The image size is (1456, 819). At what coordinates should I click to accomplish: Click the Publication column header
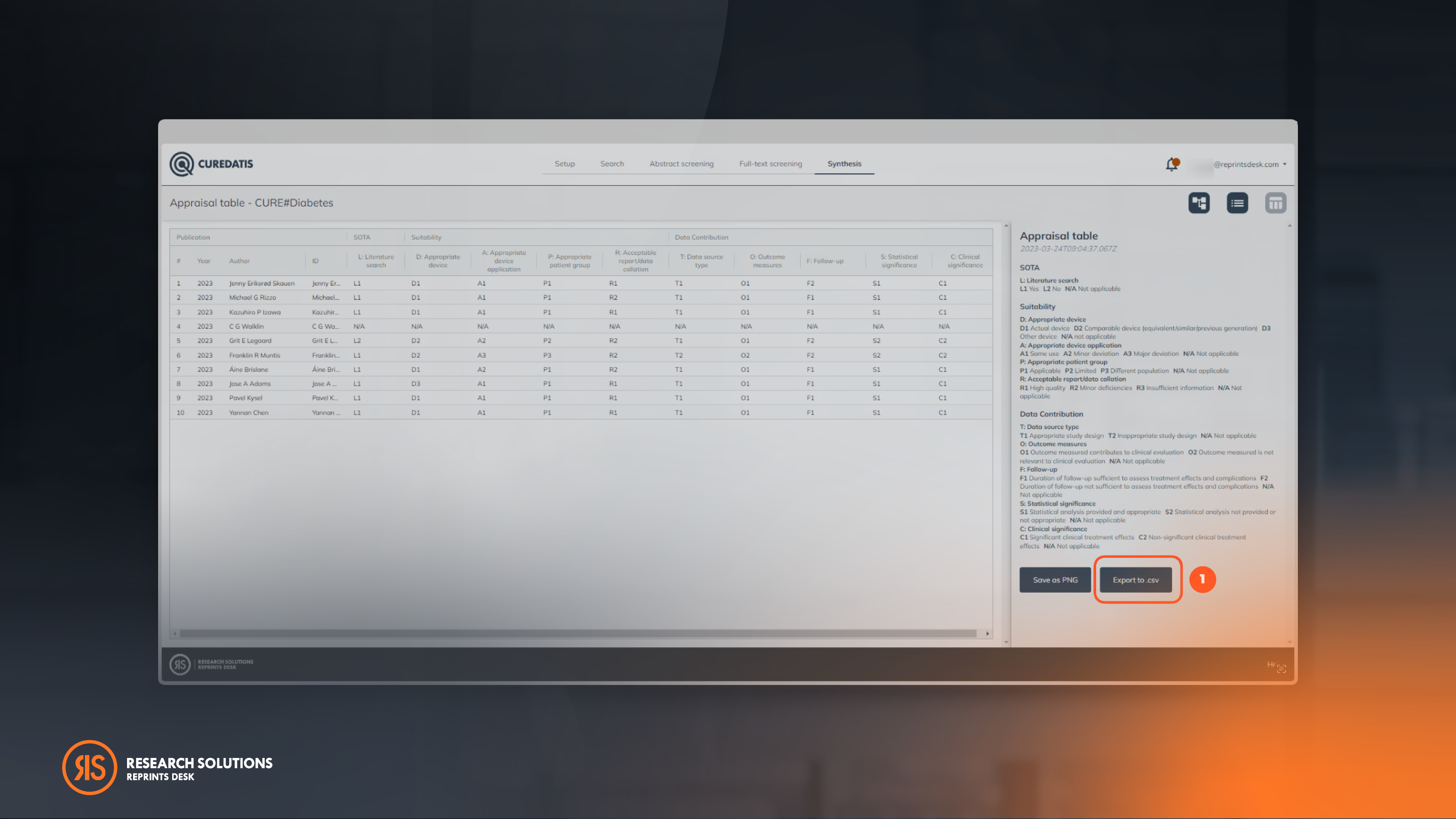click(x=193, y=237)
